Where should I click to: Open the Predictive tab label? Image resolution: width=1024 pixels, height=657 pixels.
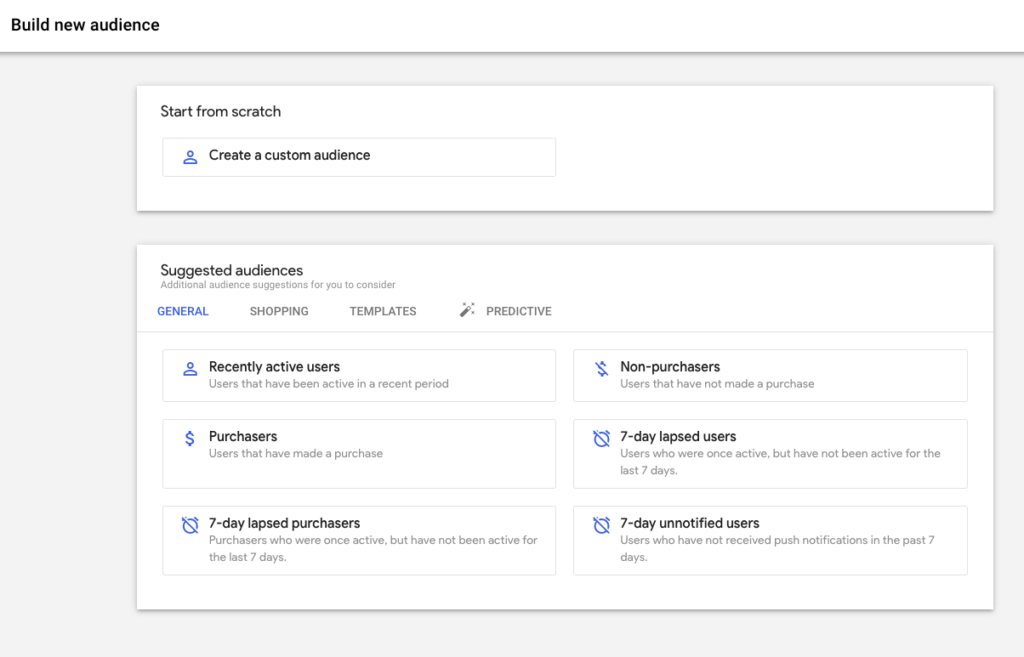(519, 312)
